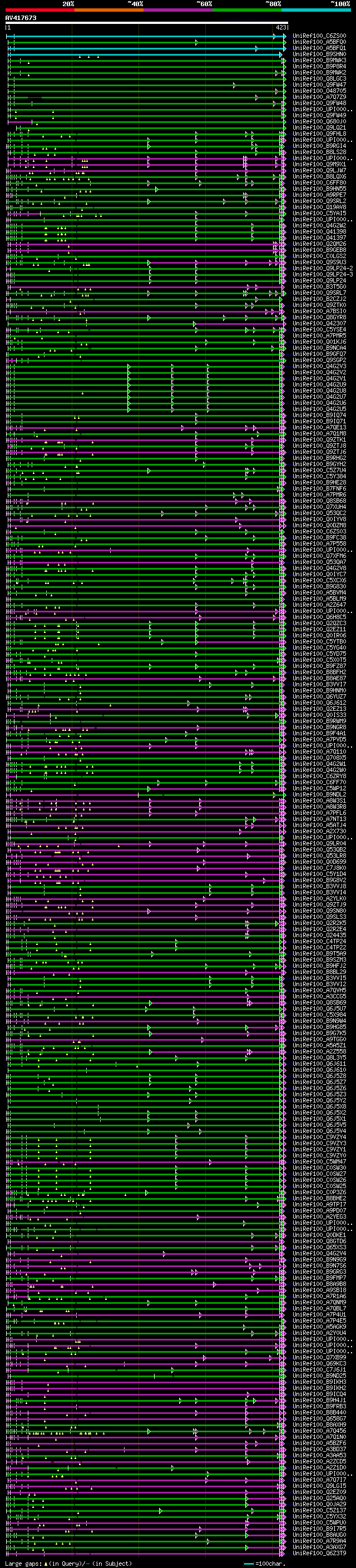
Task: Select hit label UniRef100_A7Q110
Action: point(319,752)
